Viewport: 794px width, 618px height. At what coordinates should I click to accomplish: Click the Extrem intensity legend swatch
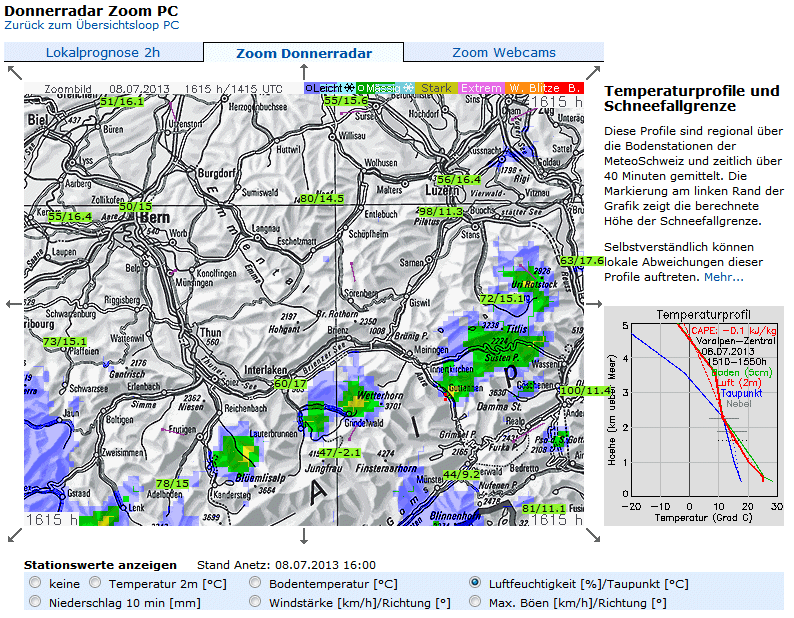tap(481, 88)
